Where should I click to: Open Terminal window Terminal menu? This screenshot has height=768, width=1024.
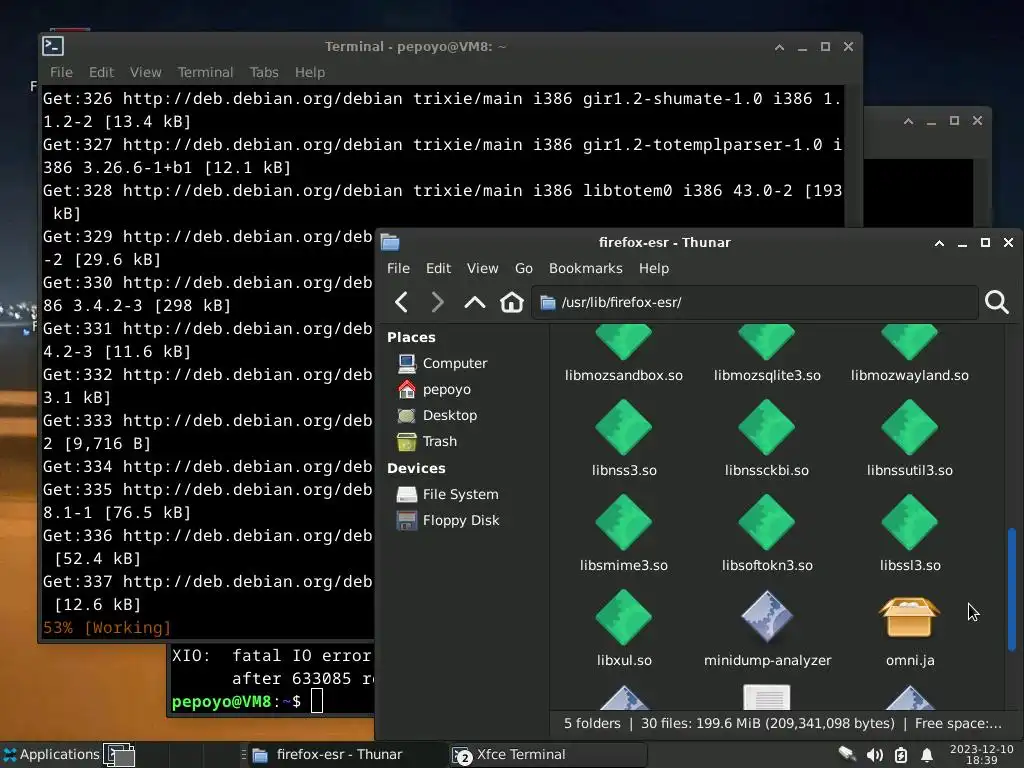tap(205, 72)
